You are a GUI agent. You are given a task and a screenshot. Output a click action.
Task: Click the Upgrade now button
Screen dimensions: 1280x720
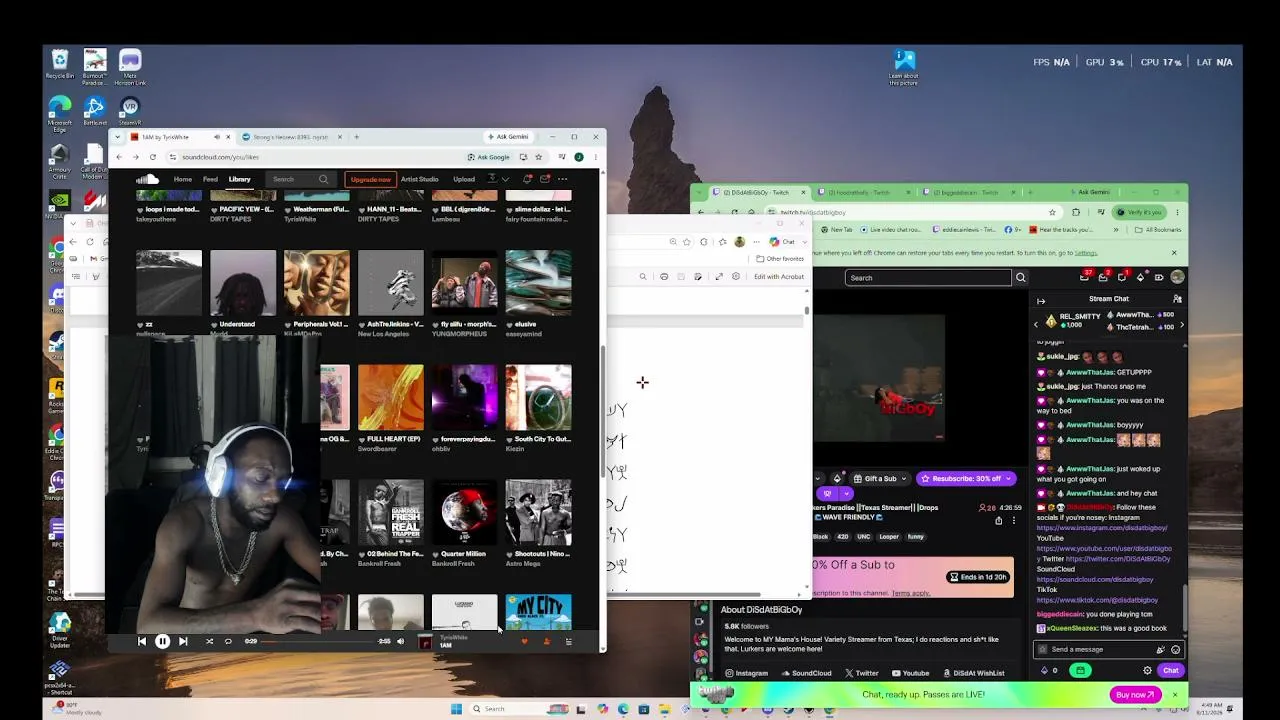point(370,179)
